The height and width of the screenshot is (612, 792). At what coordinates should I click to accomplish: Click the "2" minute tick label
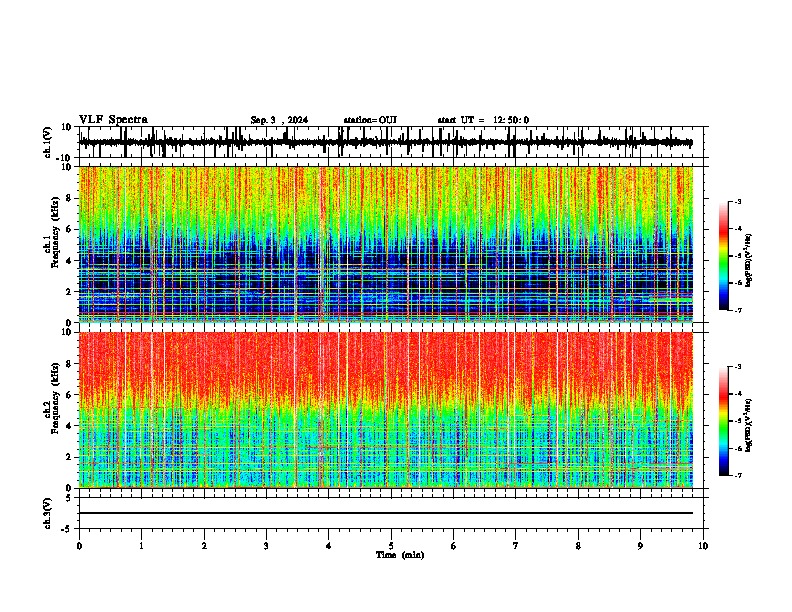[x=204, y=546]
